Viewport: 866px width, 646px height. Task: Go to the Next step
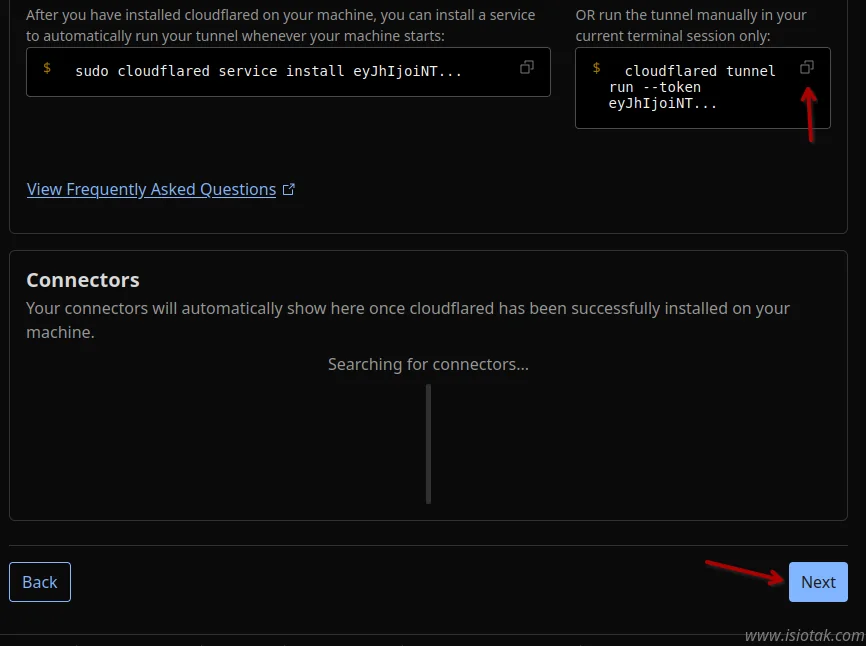pos(818,582)
